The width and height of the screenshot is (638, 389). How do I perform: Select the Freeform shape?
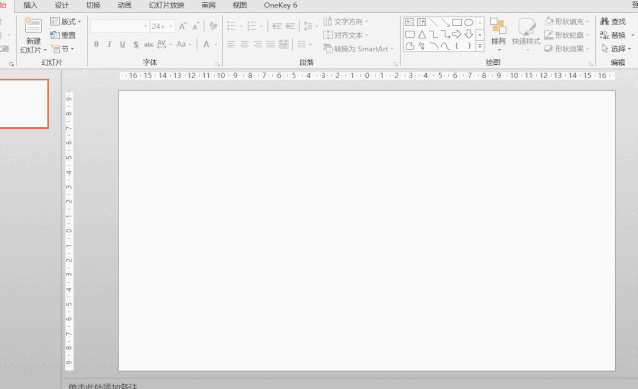point(410,46)
